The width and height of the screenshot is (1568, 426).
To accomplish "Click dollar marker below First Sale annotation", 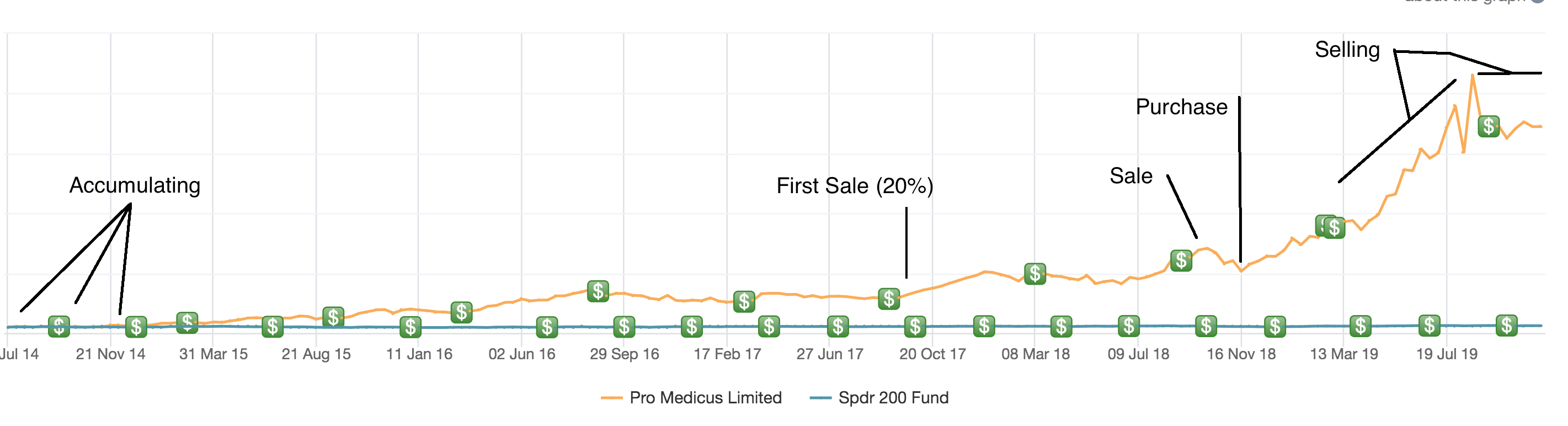I will [889, 299].
